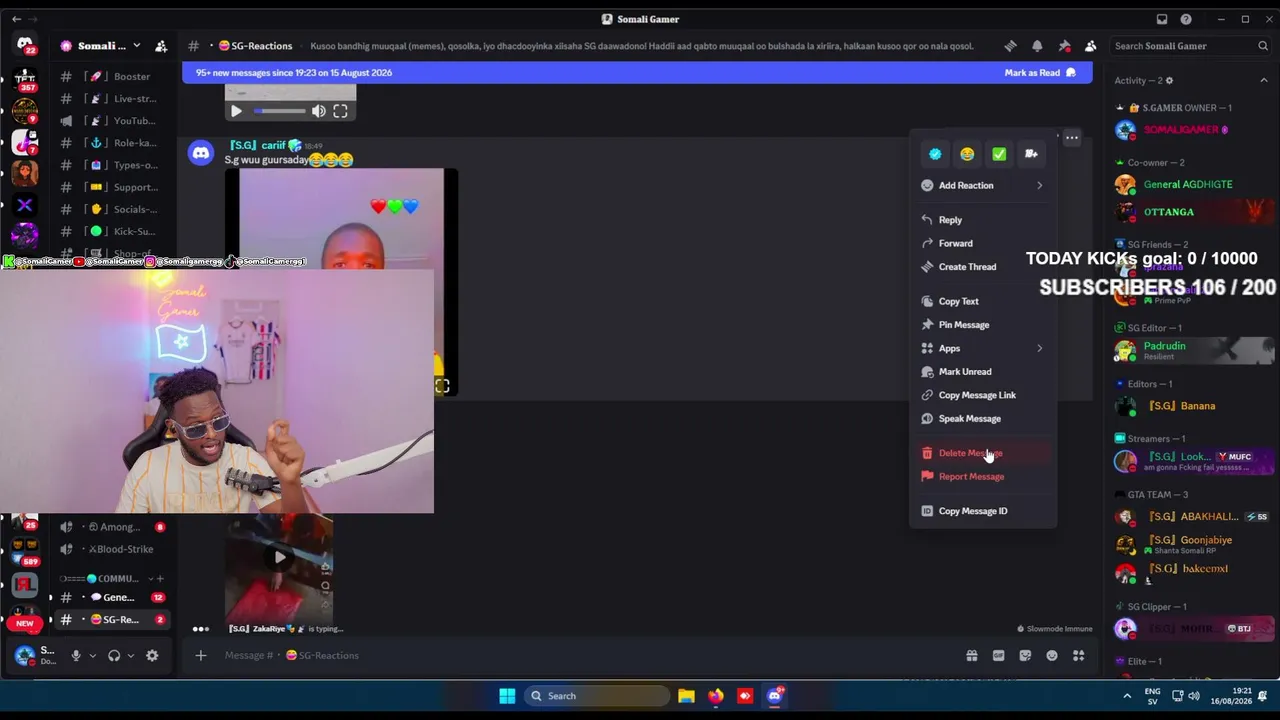
Task: Report this message
Action: (x=983, y=477)
